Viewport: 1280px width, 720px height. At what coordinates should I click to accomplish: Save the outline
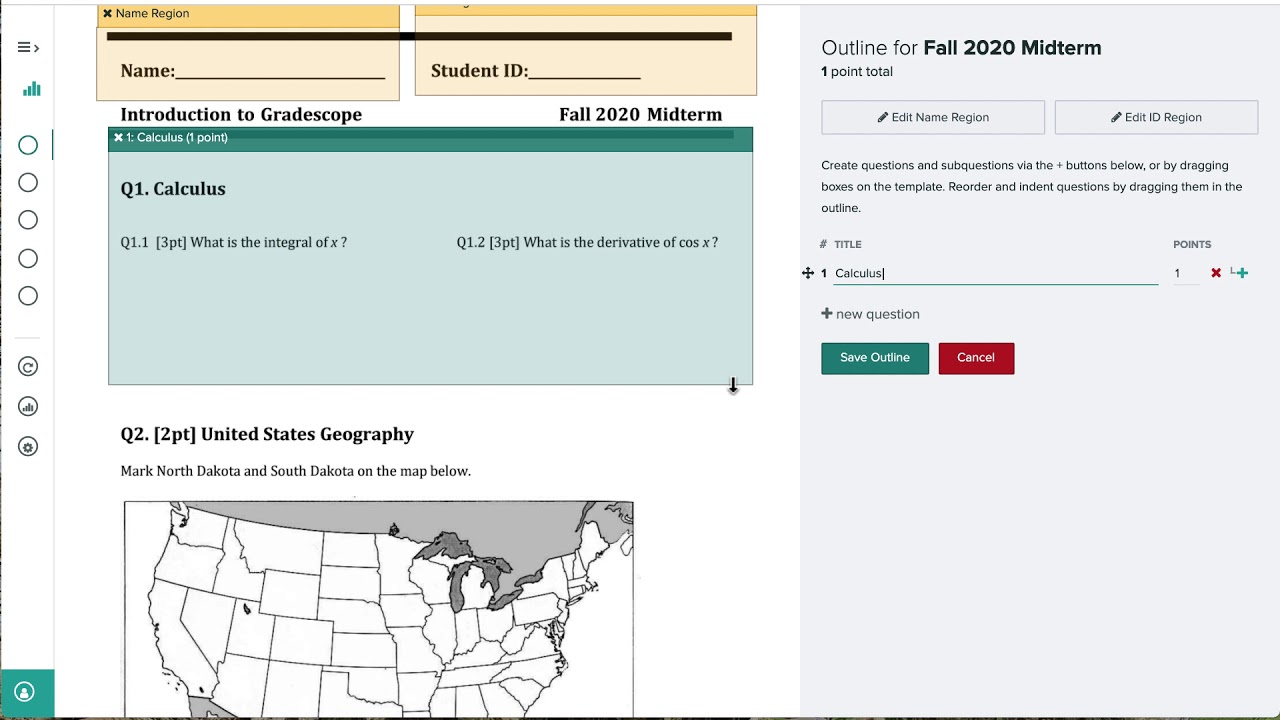click(x=875, y=358)
